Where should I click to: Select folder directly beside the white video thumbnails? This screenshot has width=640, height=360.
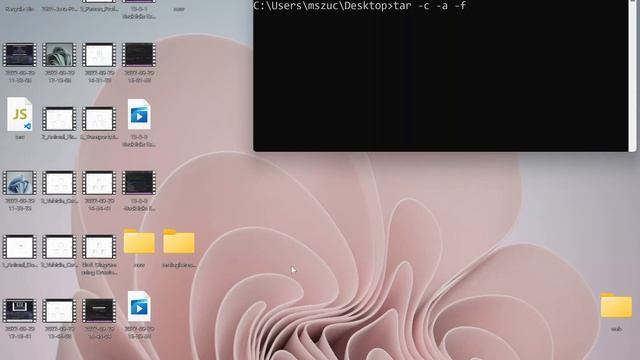tap(139, 241)
